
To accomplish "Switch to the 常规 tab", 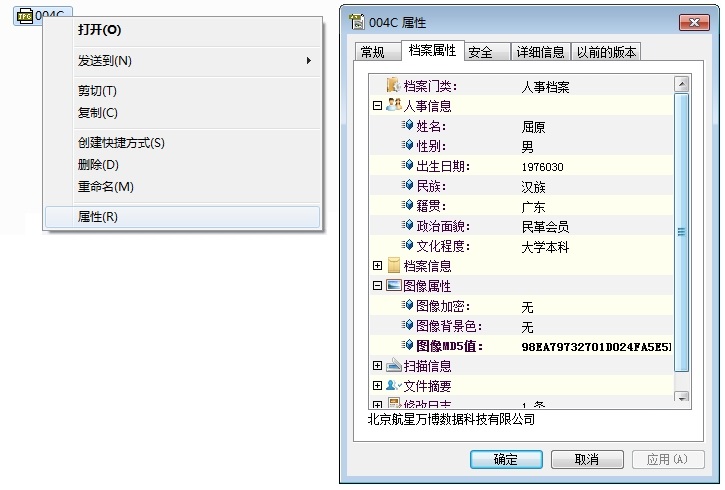I will point(378,52).
